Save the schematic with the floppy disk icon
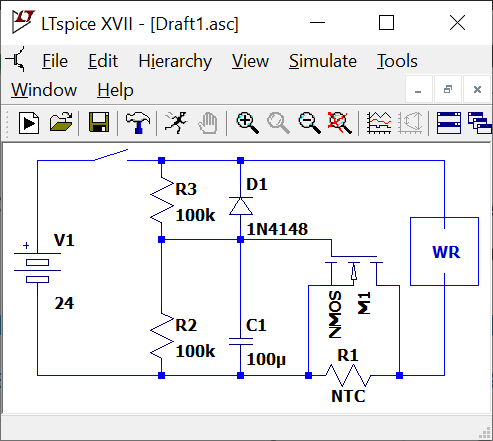 pos(99,123)
